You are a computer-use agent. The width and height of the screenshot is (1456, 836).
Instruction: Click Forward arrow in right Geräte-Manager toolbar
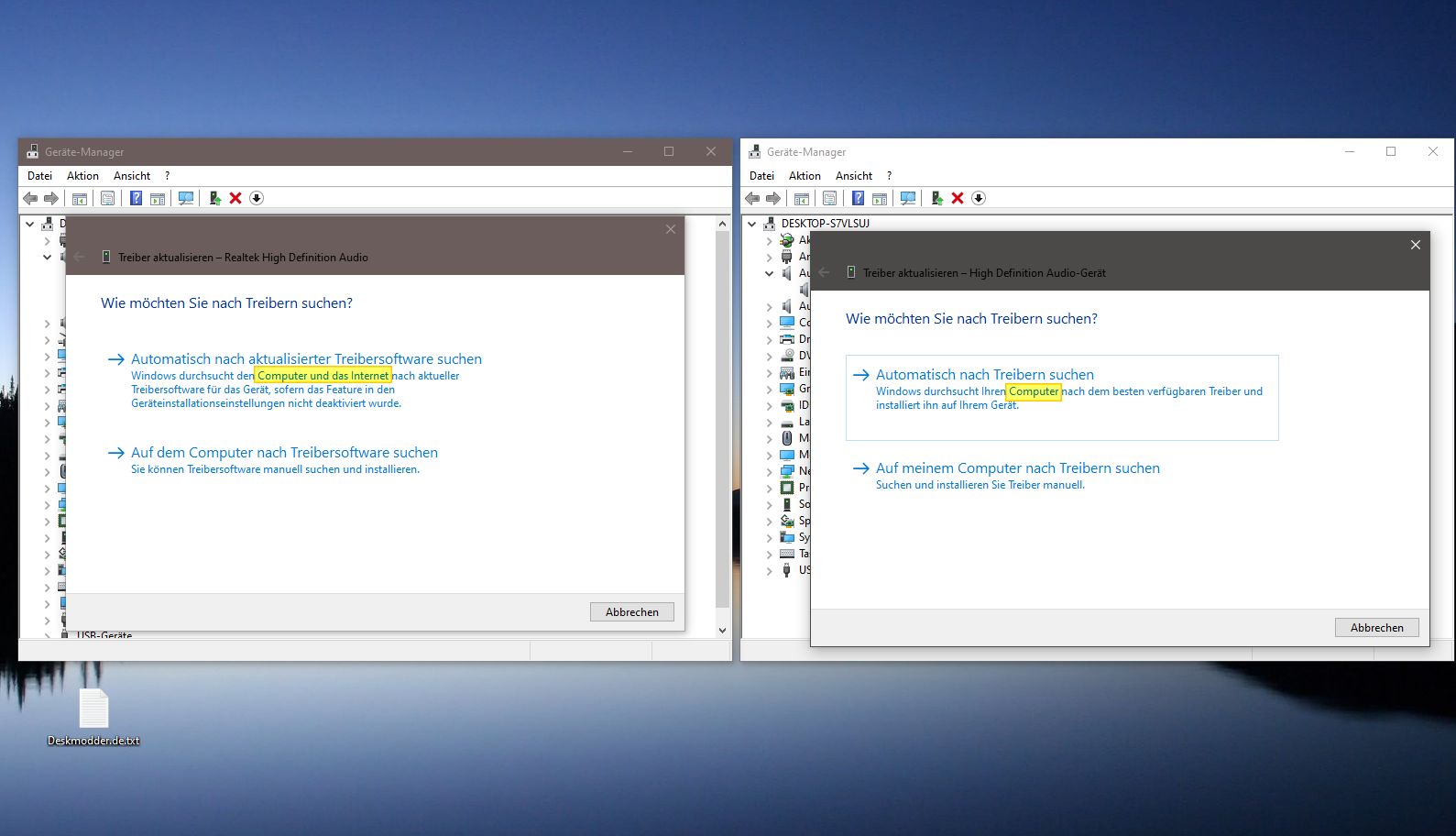click(x=773, y=198)
